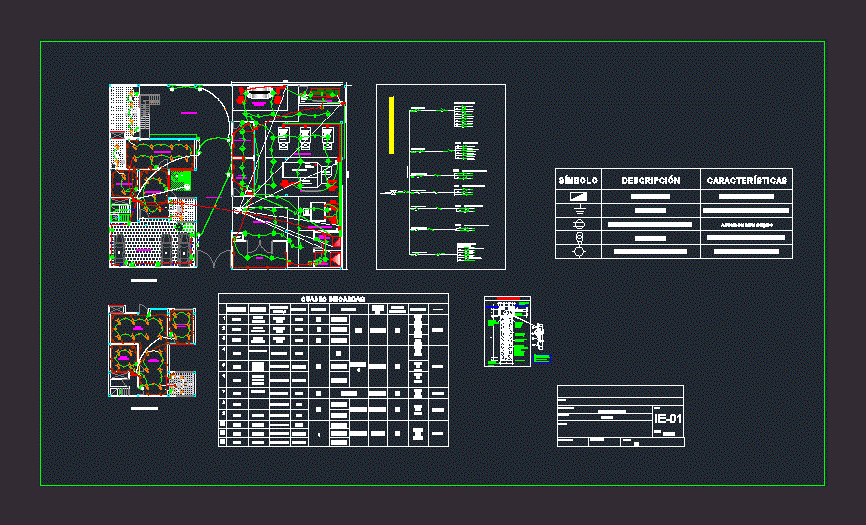The width and height of the screenshot is (866, 525).
Task: Click the fourth-row switch symbol in legend
Action: pyautogui.click(x=578, y=238)
